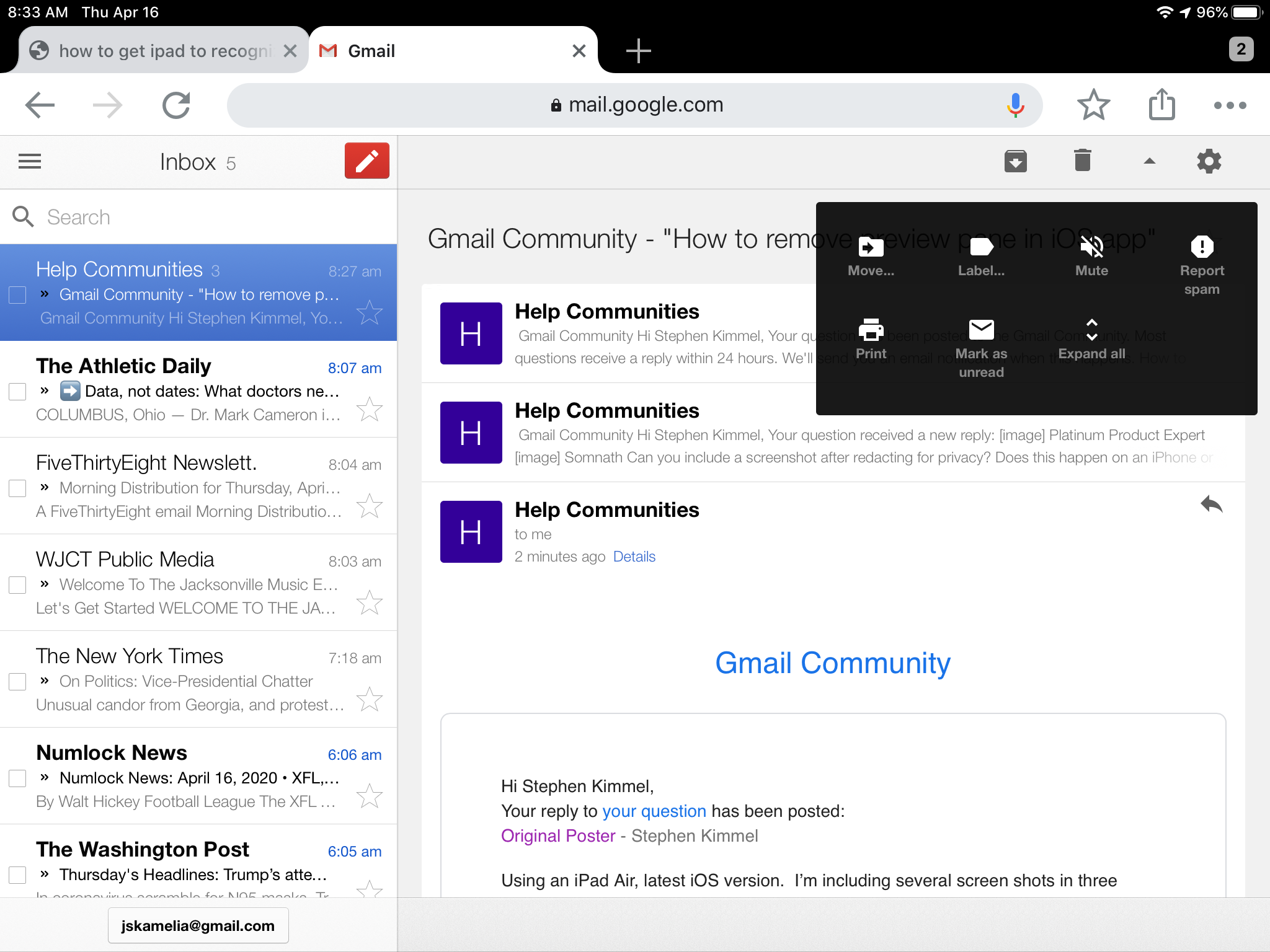Collapse the more-actions dropdown arrow
The width and height of the screenshot is (1270, 952).
tap(1149, 161)
